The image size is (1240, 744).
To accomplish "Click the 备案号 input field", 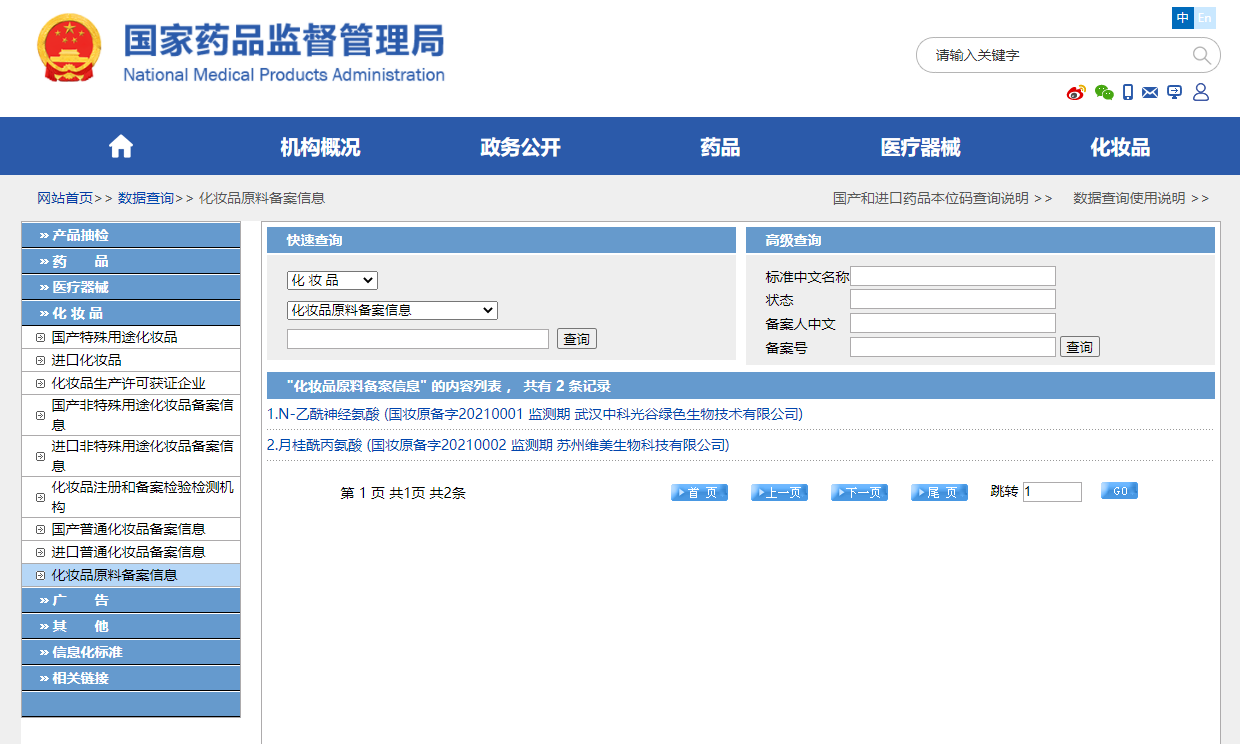I will (952, 347).
